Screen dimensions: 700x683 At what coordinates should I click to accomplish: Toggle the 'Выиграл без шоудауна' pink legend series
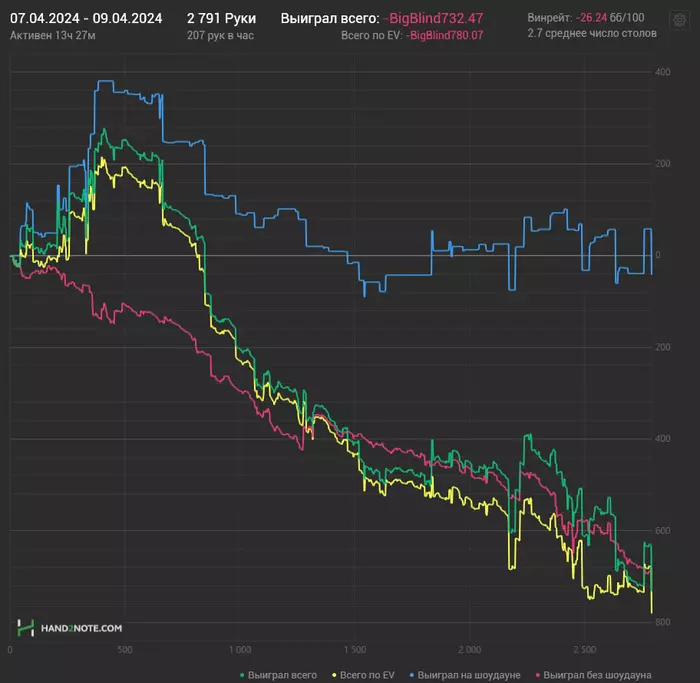[593, 675]
